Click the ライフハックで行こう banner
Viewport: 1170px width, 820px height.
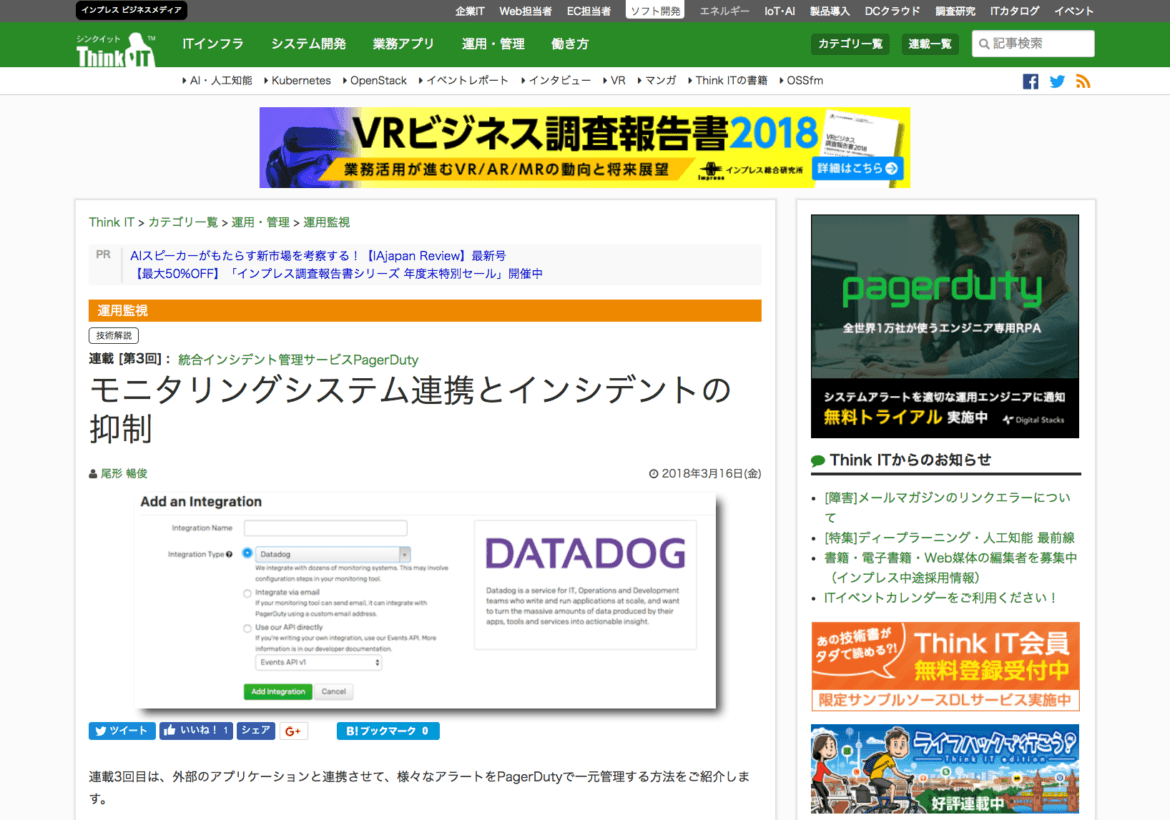(x=945, y=769)
